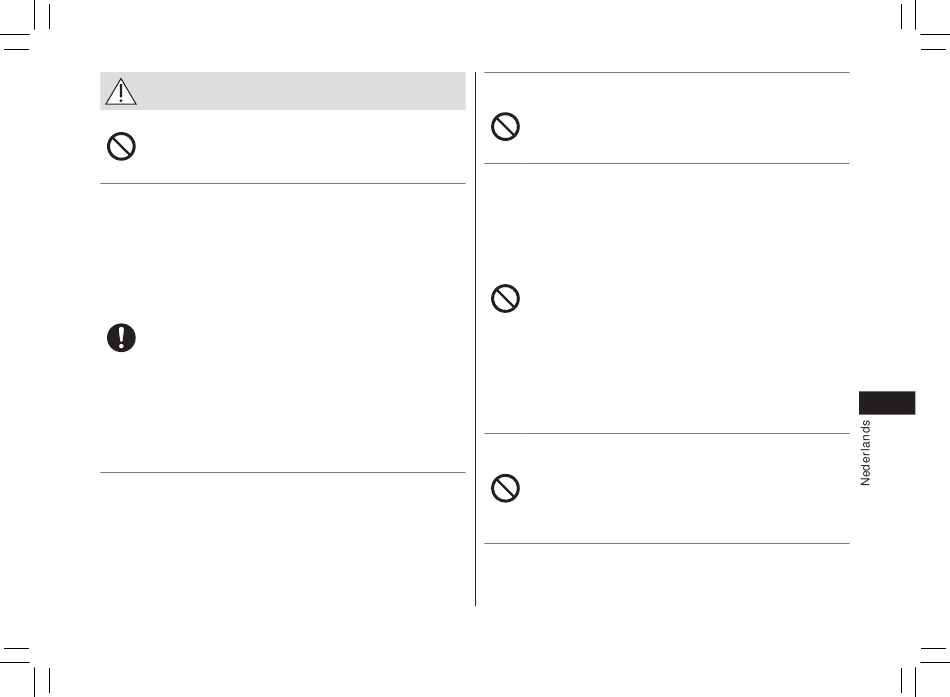Click the vertical Nederlands language label

[x=865, y=453]
